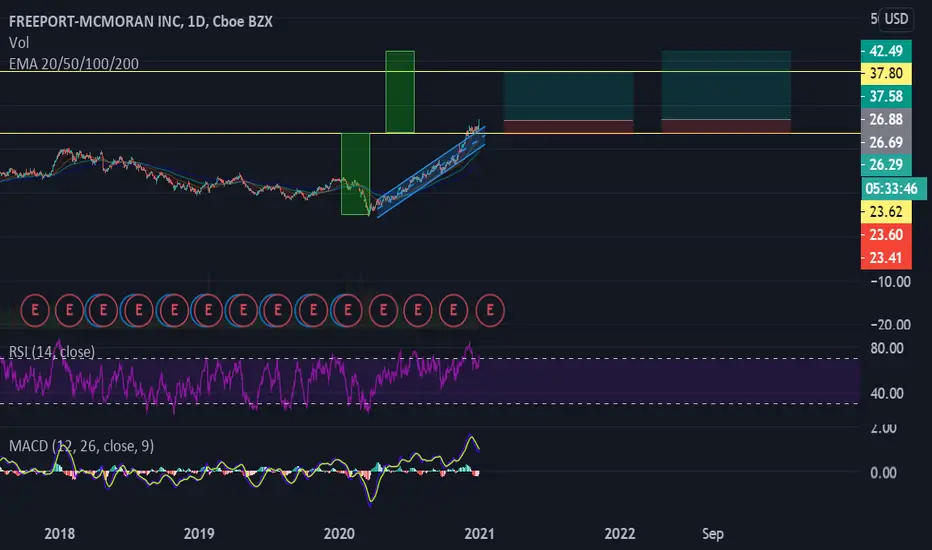The height and width of the screenshot is (550, 932).
Task: Select the tall green rectangle above 26.69 line
Action: click(x=400, y=92)
